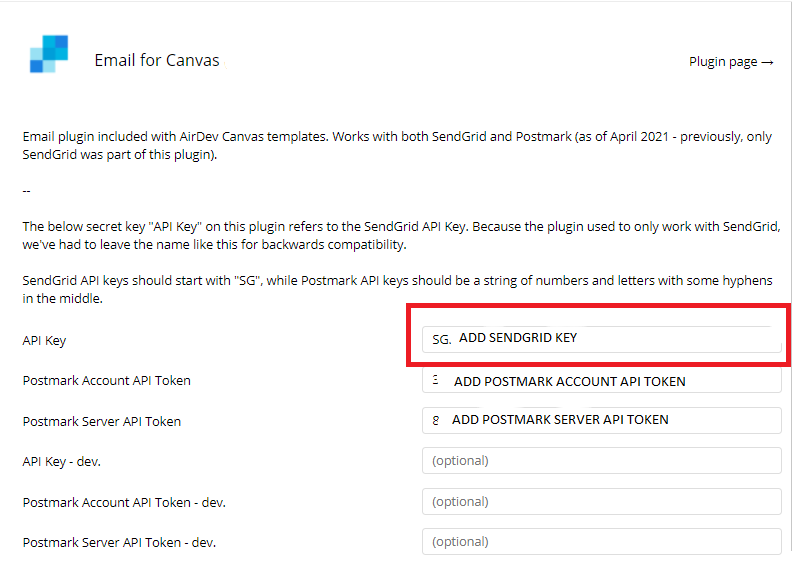The height and width of the screenshot is (564, 792).
Task: Click the optional API Key - dev. field
Action: pos(601,461)
